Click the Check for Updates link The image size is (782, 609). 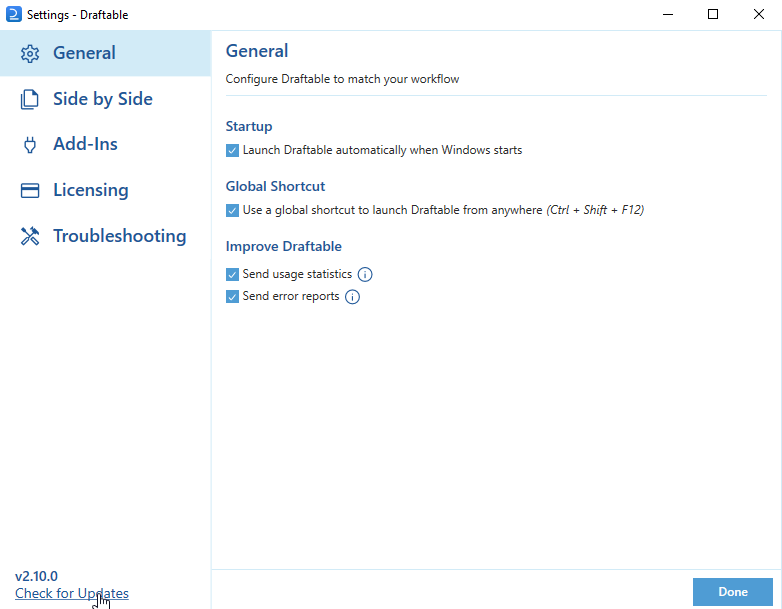pos(72,593)
